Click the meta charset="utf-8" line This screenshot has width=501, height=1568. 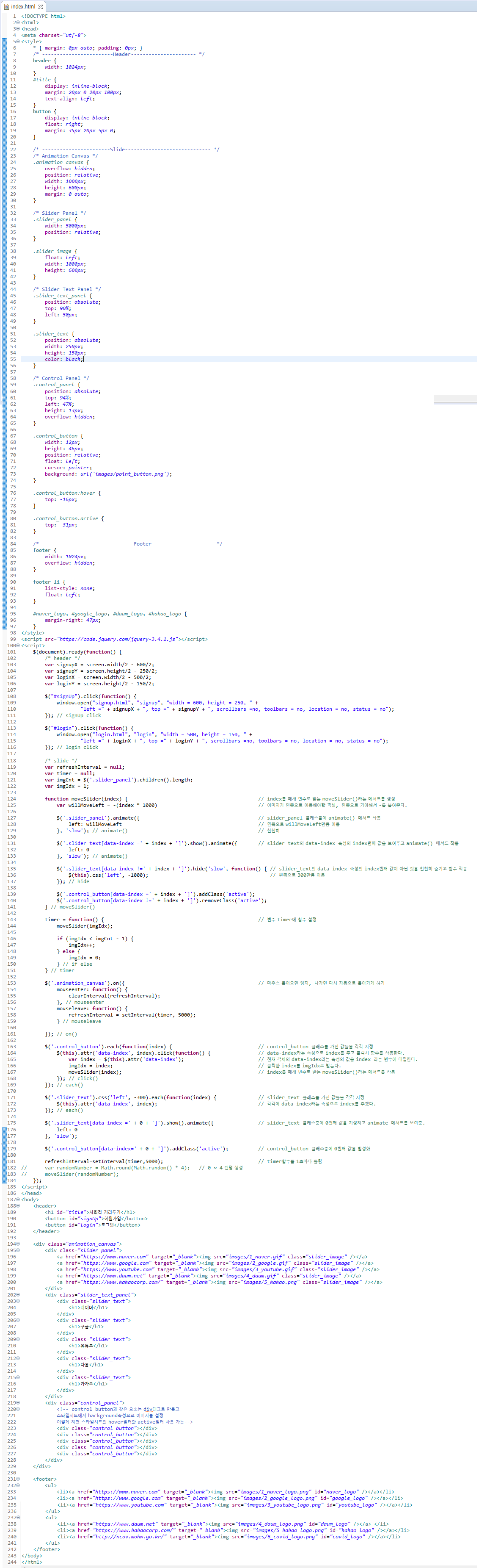(x=53, y=35)
